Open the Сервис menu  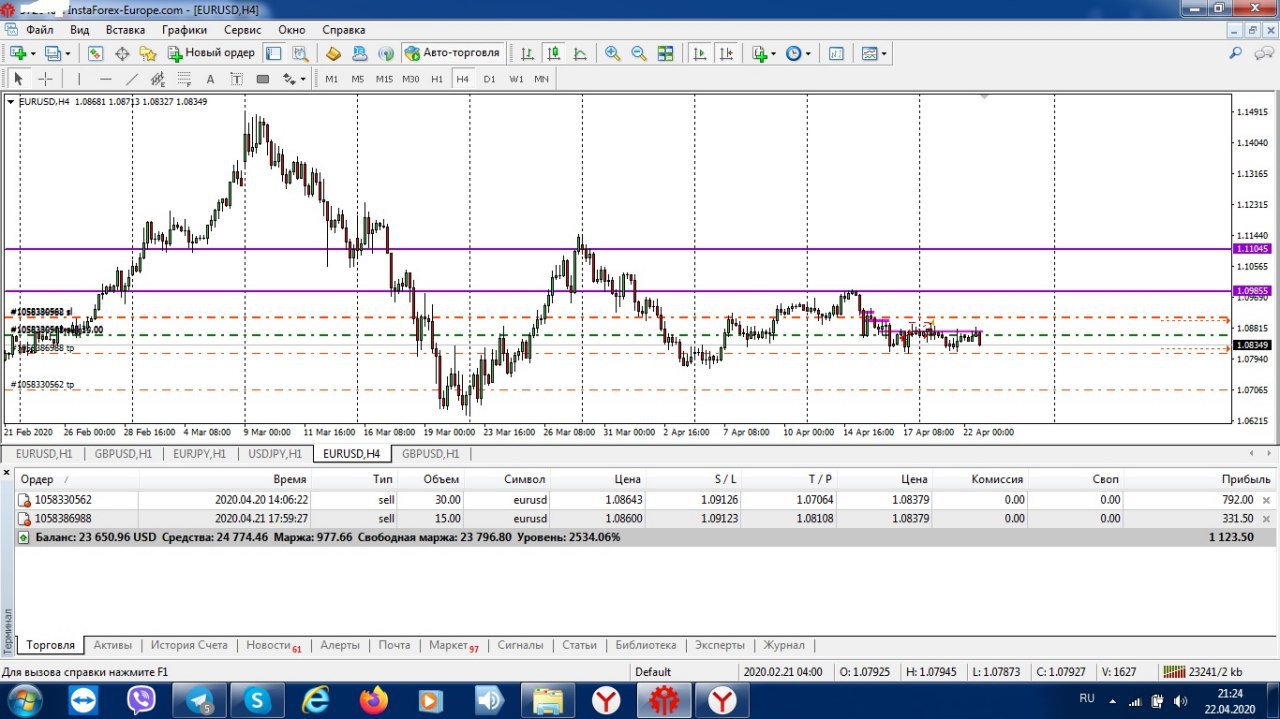(x=242, y=30)
